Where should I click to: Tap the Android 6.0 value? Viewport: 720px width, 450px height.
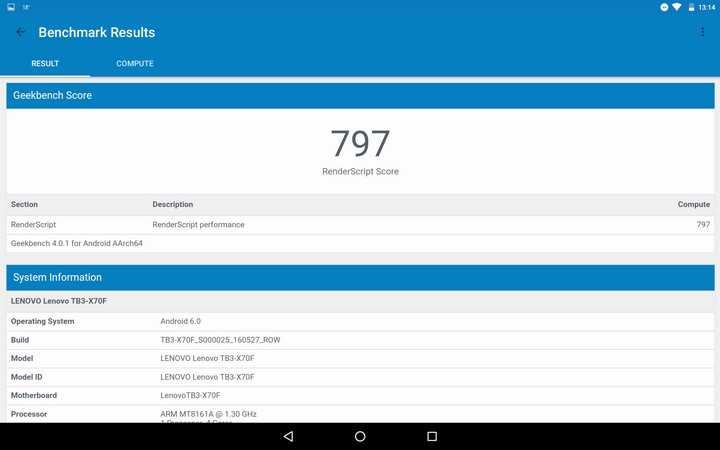click(x=180, y=321)
